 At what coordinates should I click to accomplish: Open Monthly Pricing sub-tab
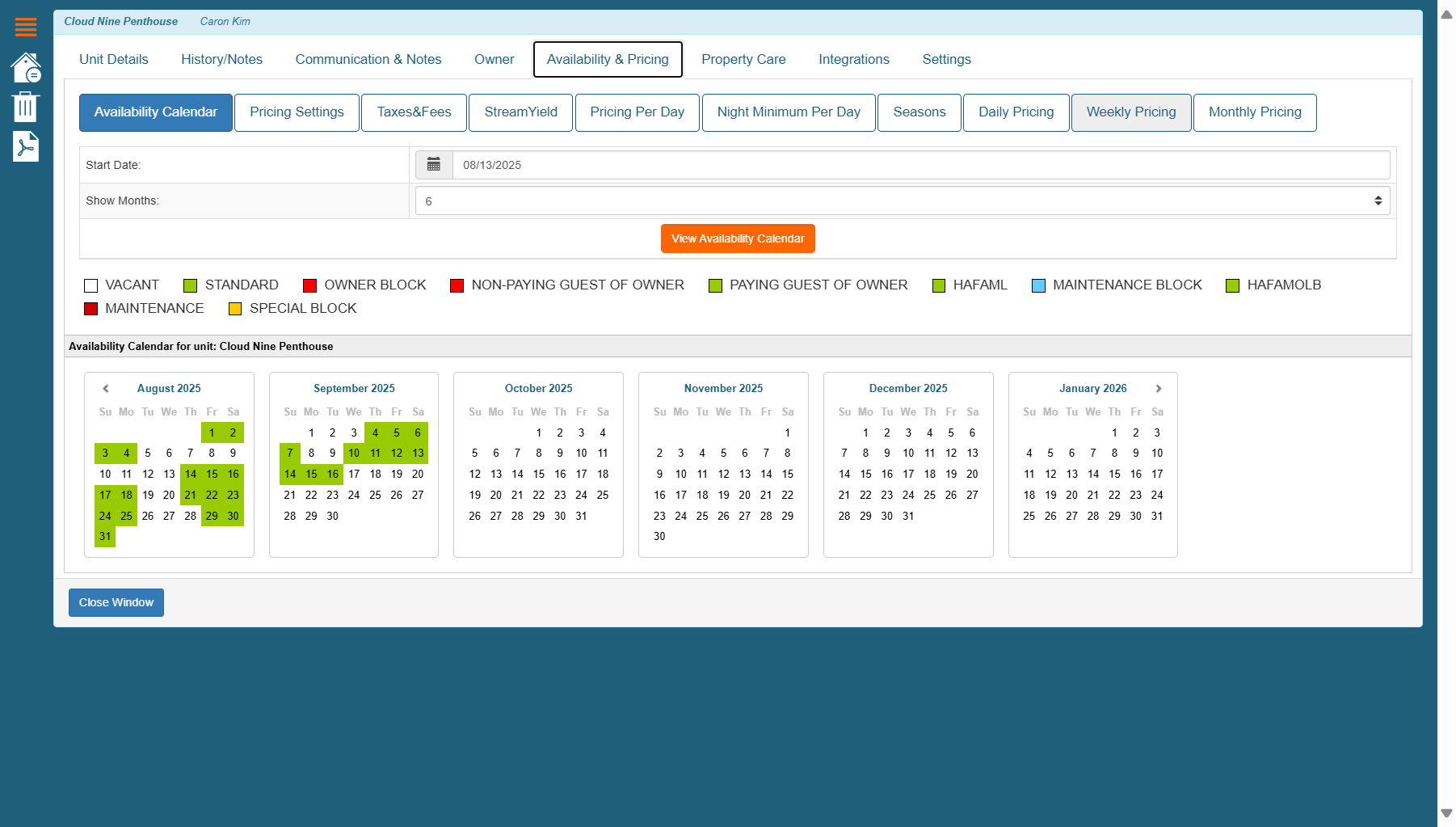point(1255,112)
